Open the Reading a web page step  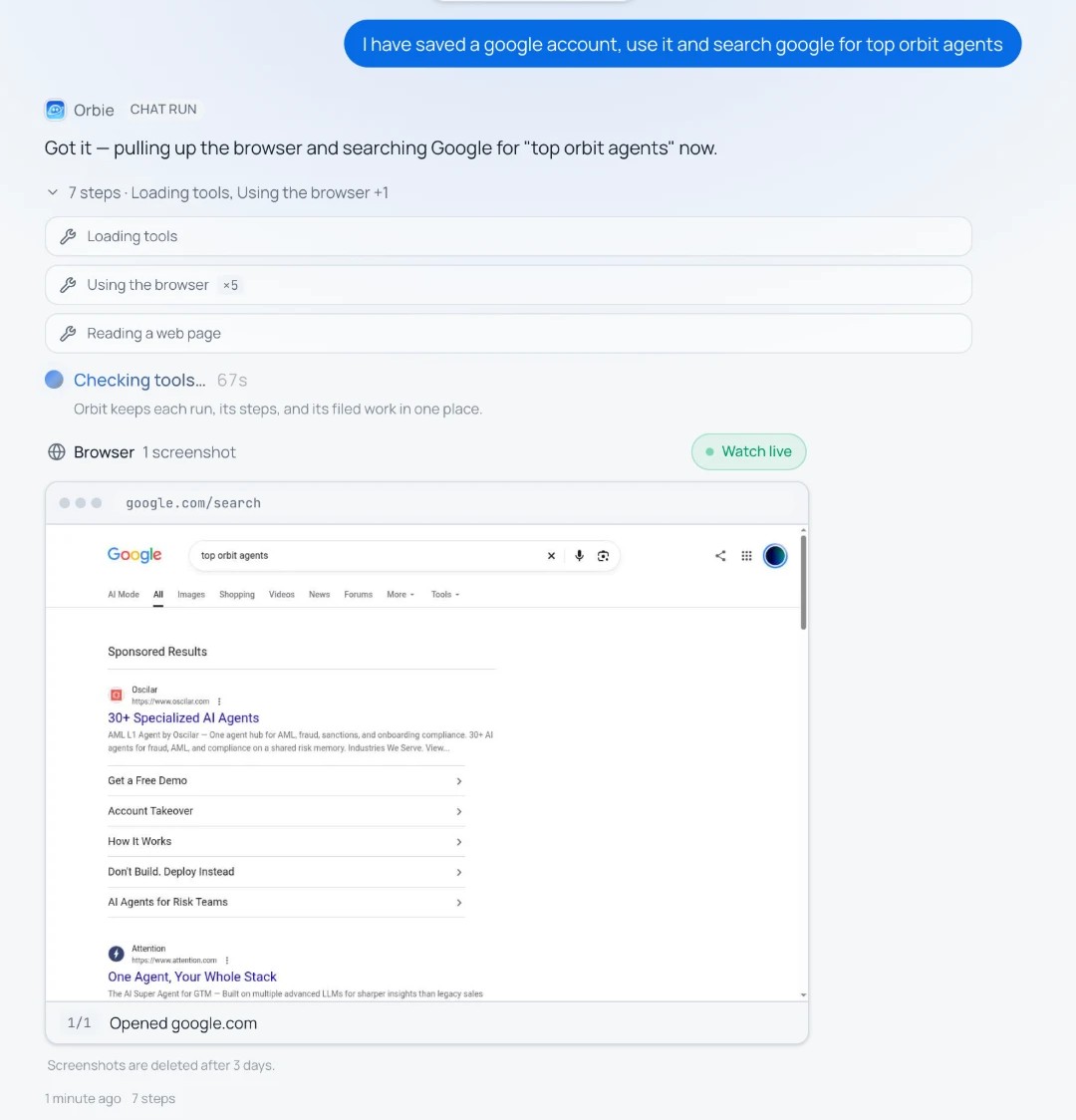(x=508, y=334)
